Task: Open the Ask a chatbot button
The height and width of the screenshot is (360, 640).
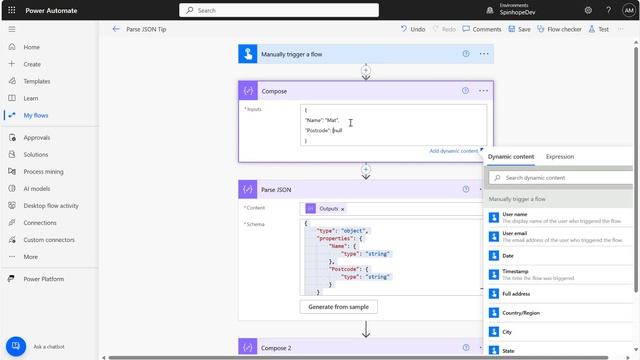Action: 16,346
